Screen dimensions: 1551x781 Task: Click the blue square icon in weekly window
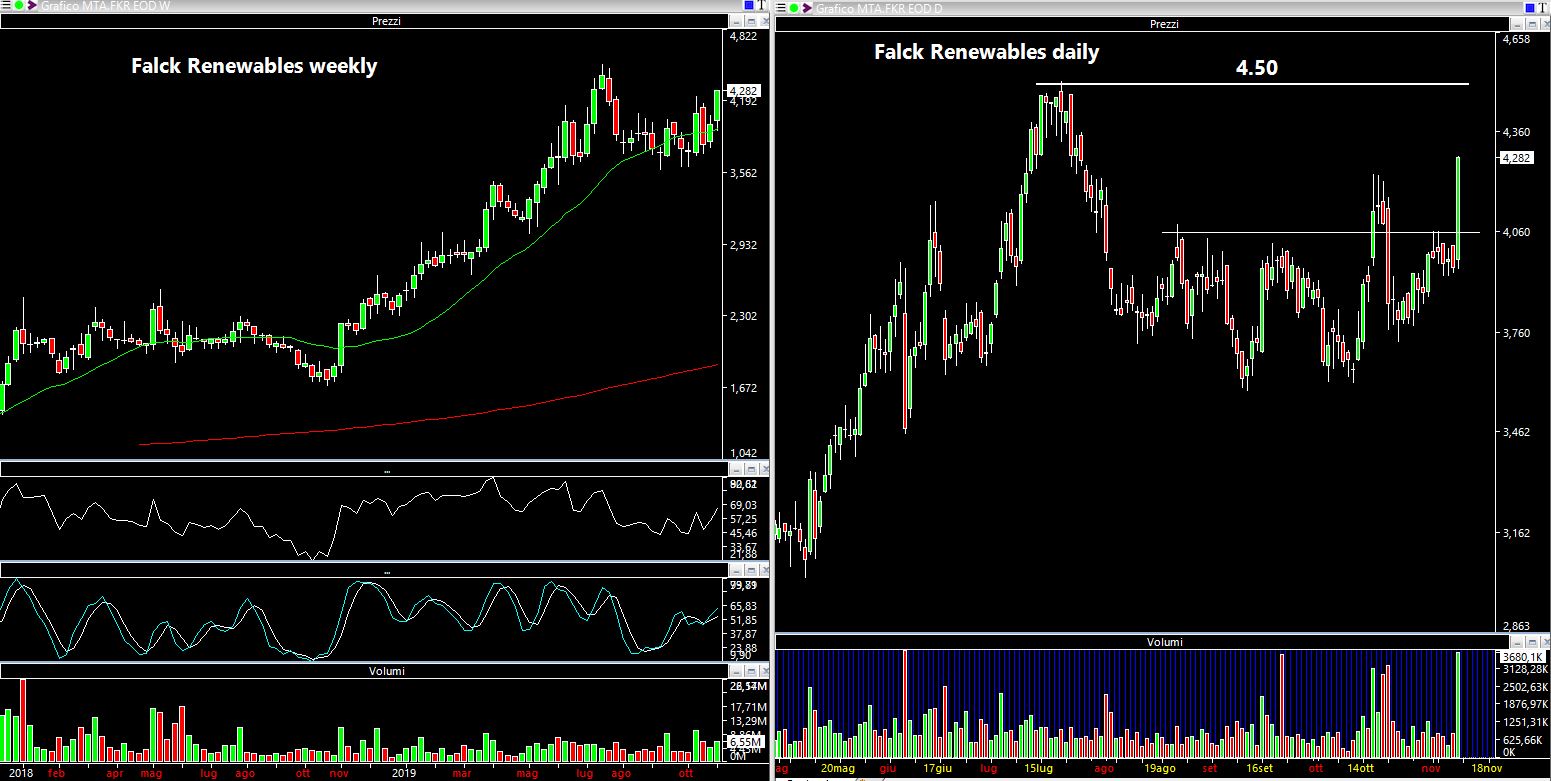tap(749, 6)
